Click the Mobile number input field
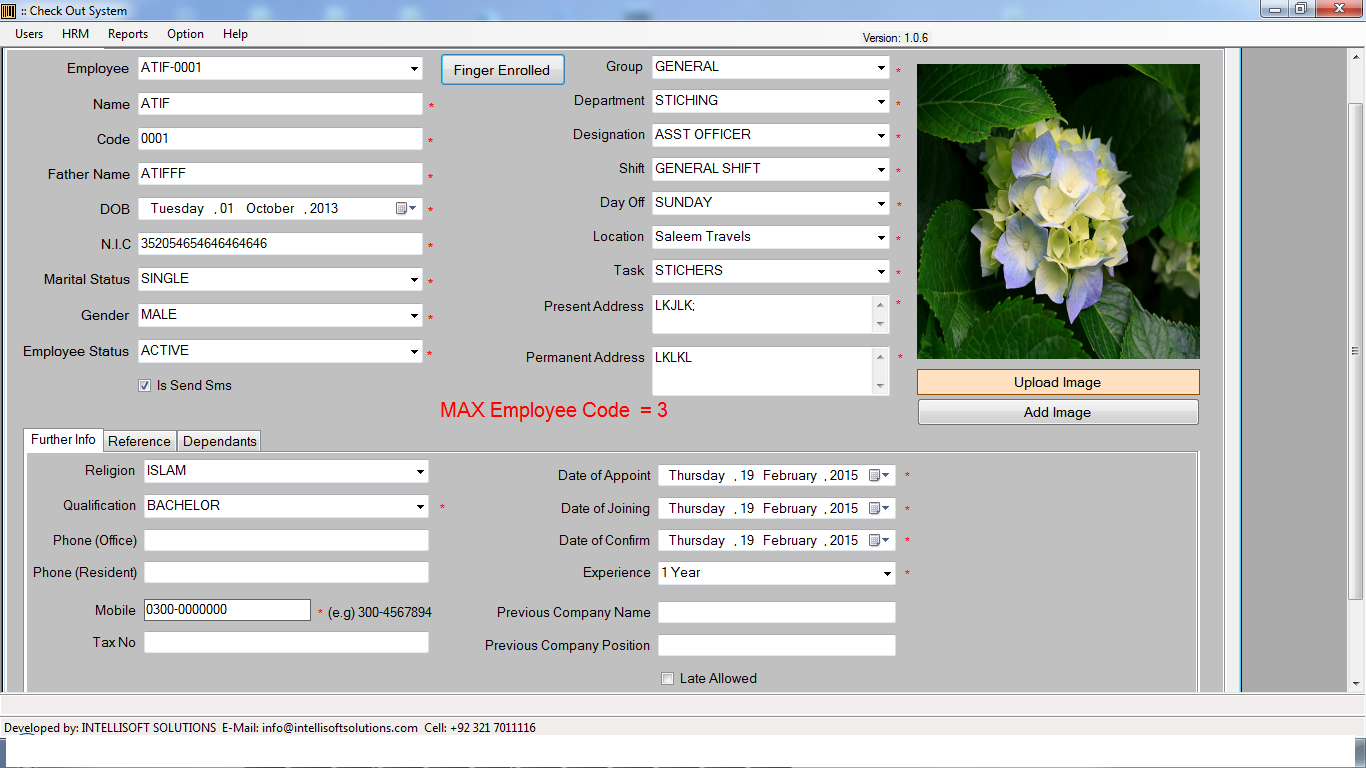The height and width of the screenshot is (768, 1366). (227, 610)
